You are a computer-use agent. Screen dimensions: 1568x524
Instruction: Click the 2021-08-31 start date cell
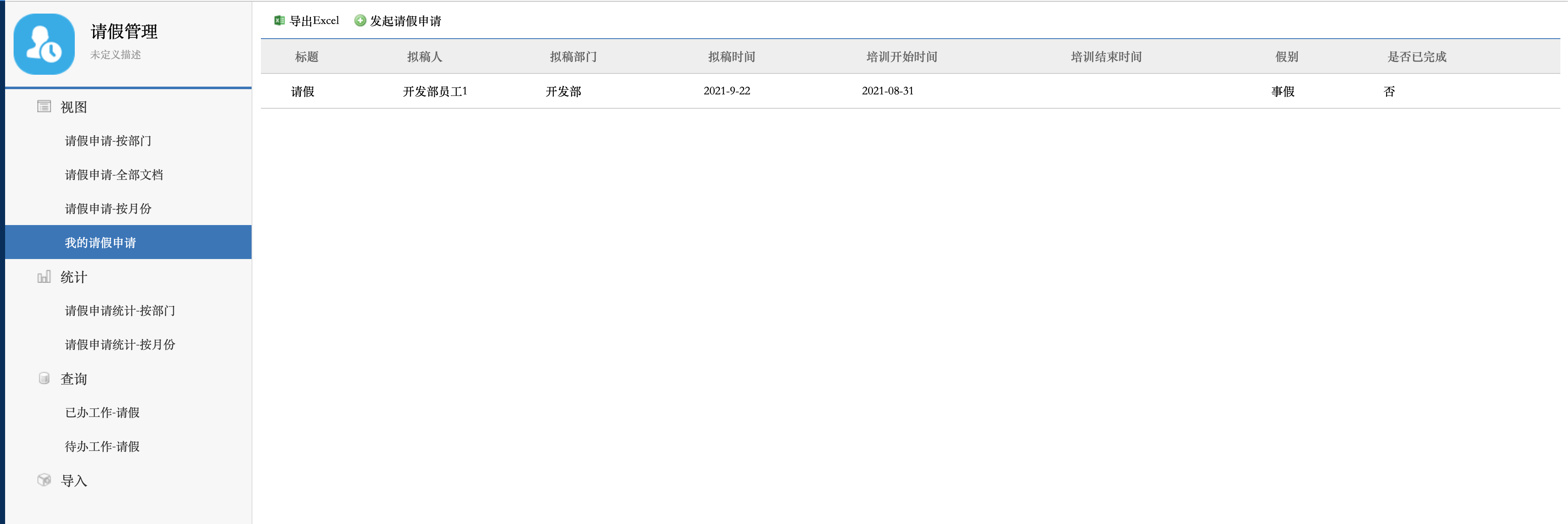click(x=888, y=91)
